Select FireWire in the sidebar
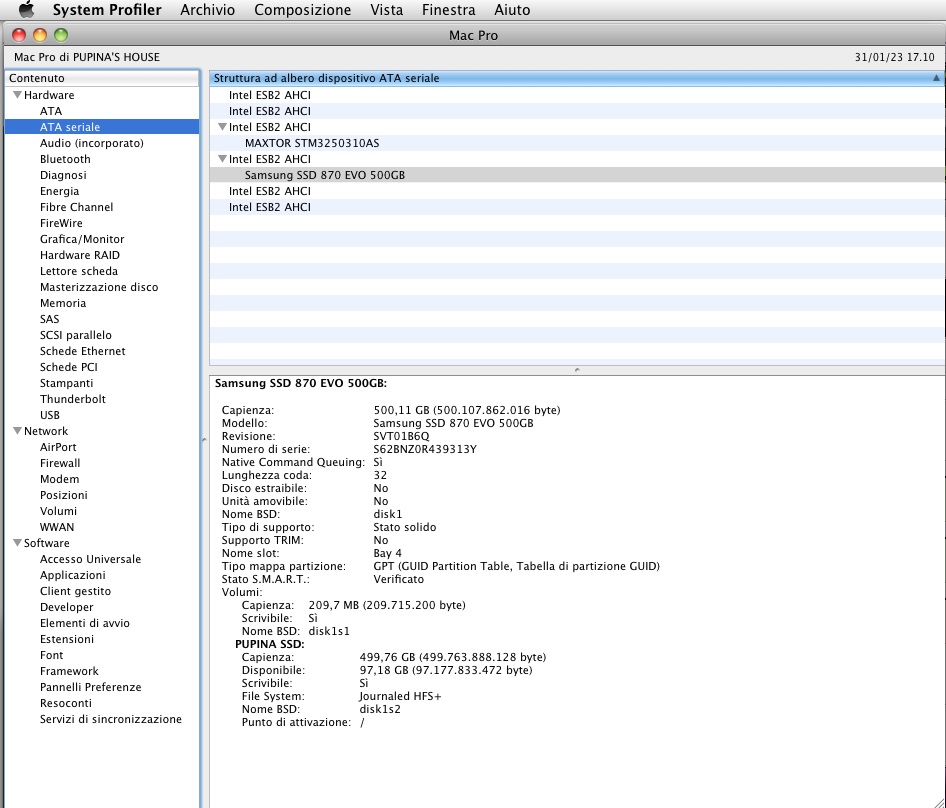Image resolution: width=946 pixels, height=808 pixels. pyautogui.click(x=61, y=223)
